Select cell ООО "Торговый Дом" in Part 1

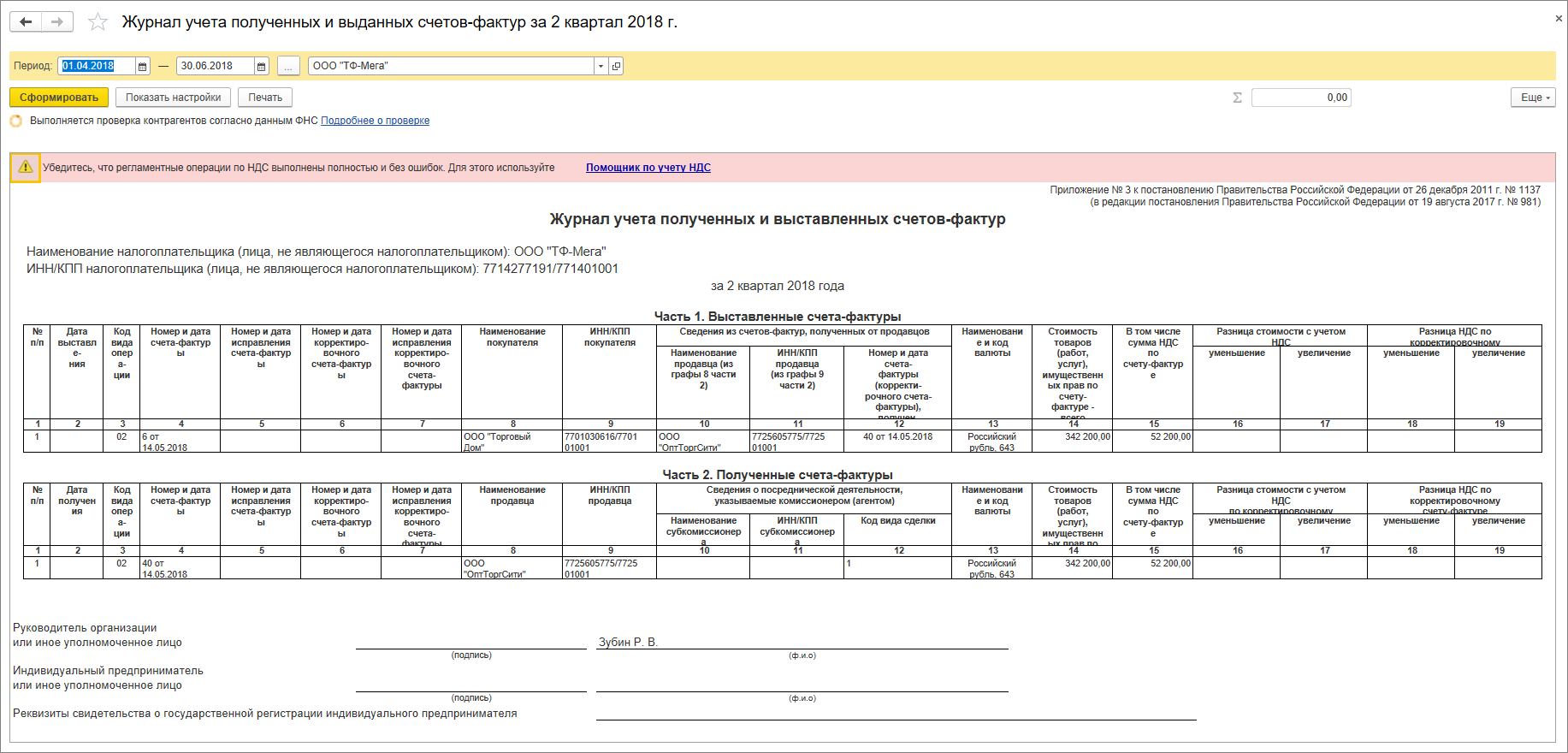click(512, 442)
